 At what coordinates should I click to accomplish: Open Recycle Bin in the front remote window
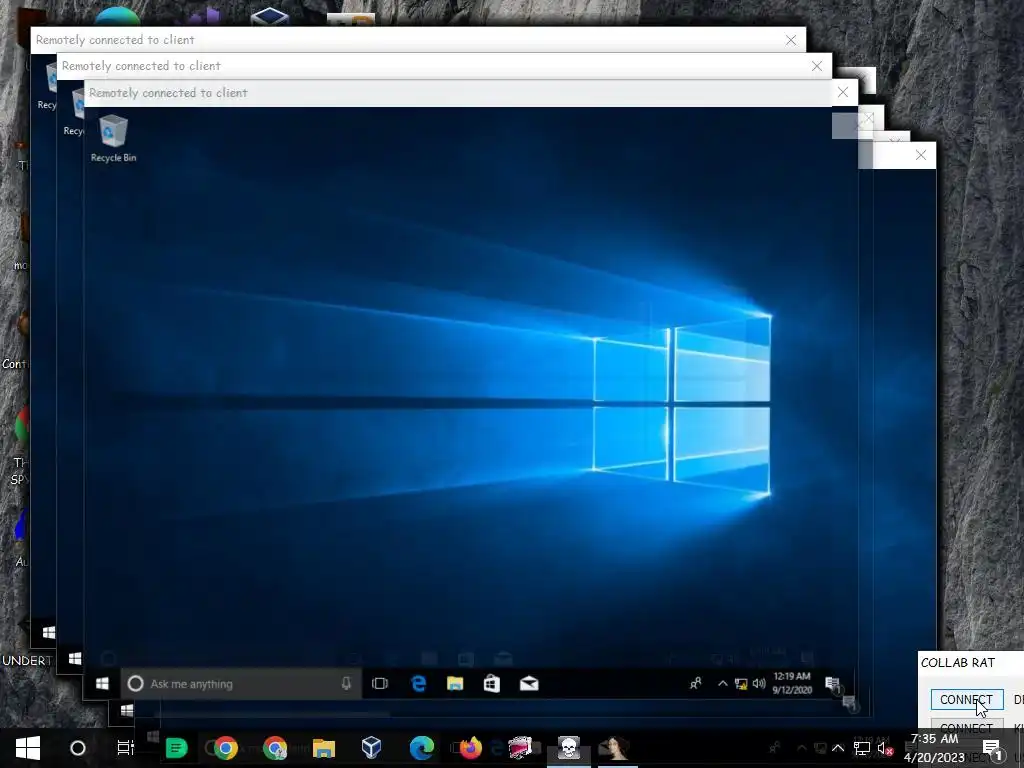pyautogui.click(x=114, y=138)
